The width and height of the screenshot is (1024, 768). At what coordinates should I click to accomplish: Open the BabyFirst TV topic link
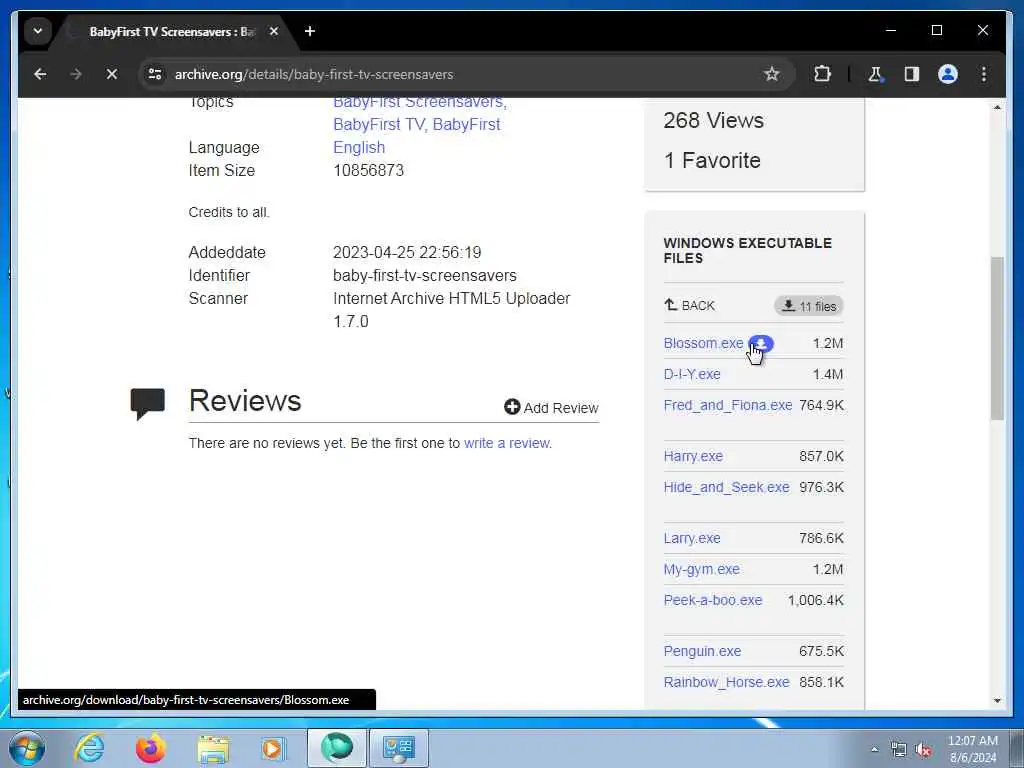379,125
